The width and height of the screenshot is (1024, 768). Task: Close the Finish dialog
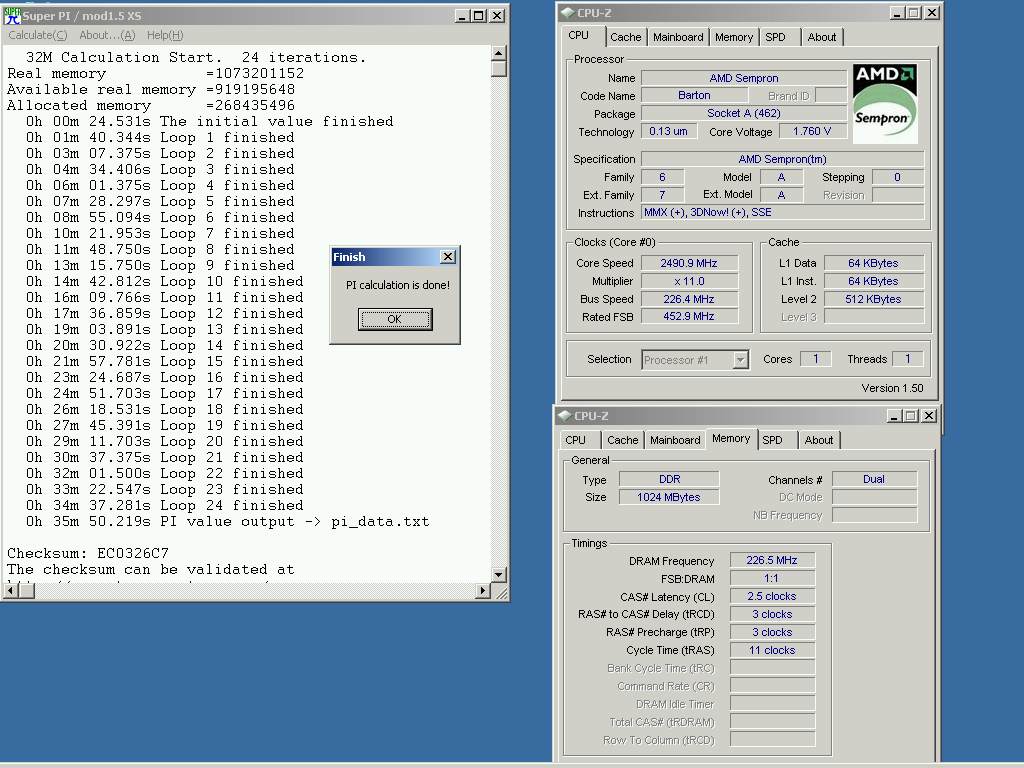pos(447,257)
